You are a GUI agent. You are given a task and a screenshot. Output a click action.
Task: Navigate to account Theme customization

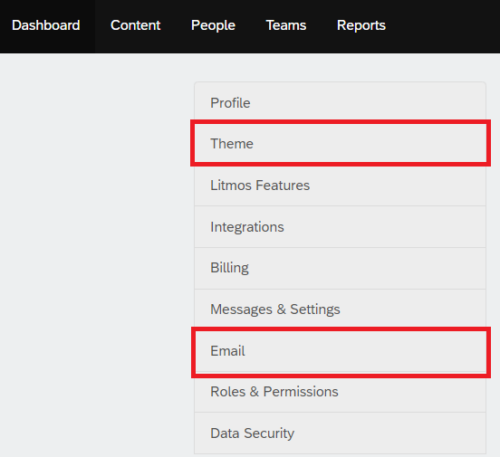[x=340, y=144]
